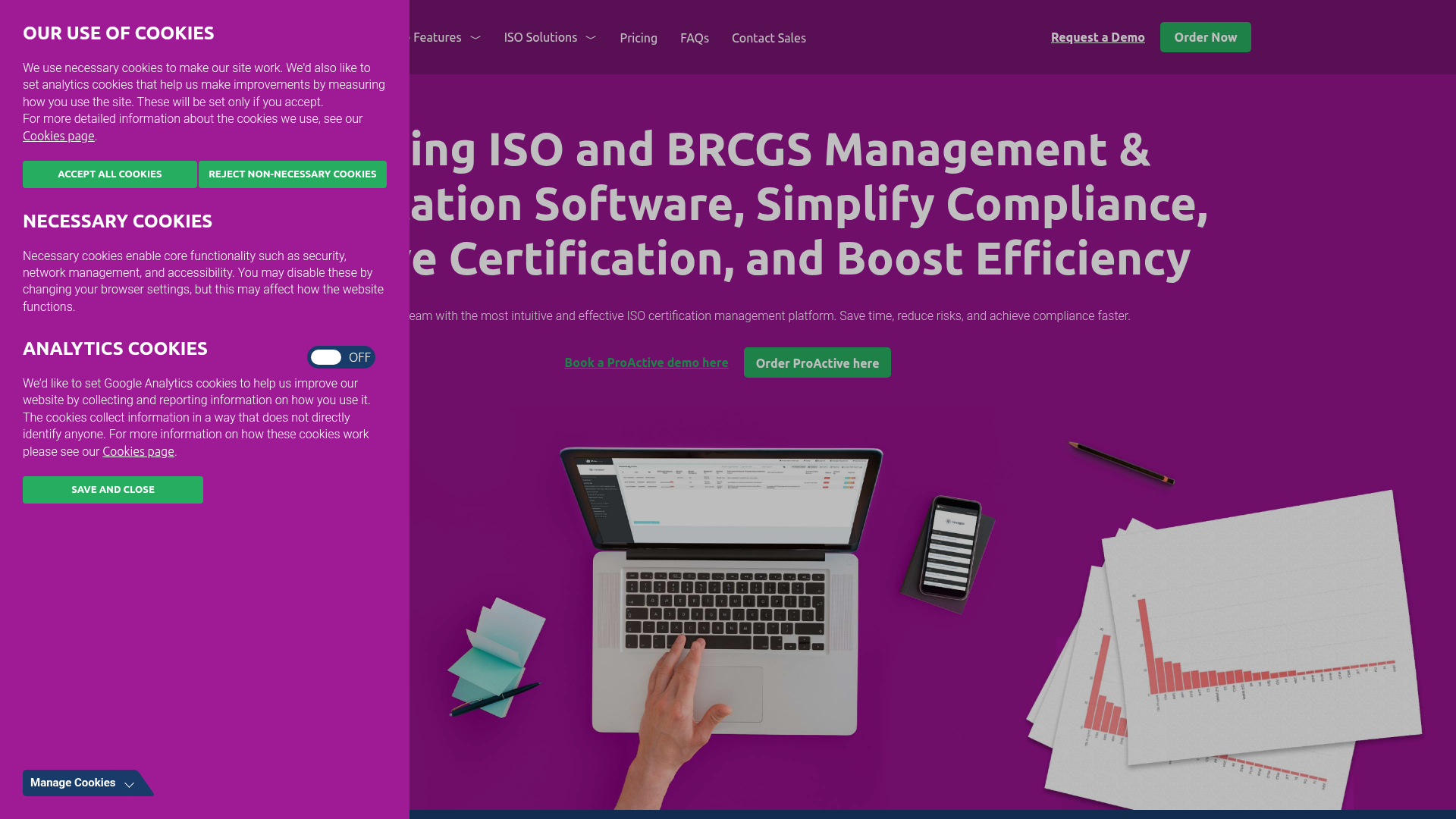1456x819 pixels.
Task: Open the Book a ProActive demo link
Action: (645, 362)
